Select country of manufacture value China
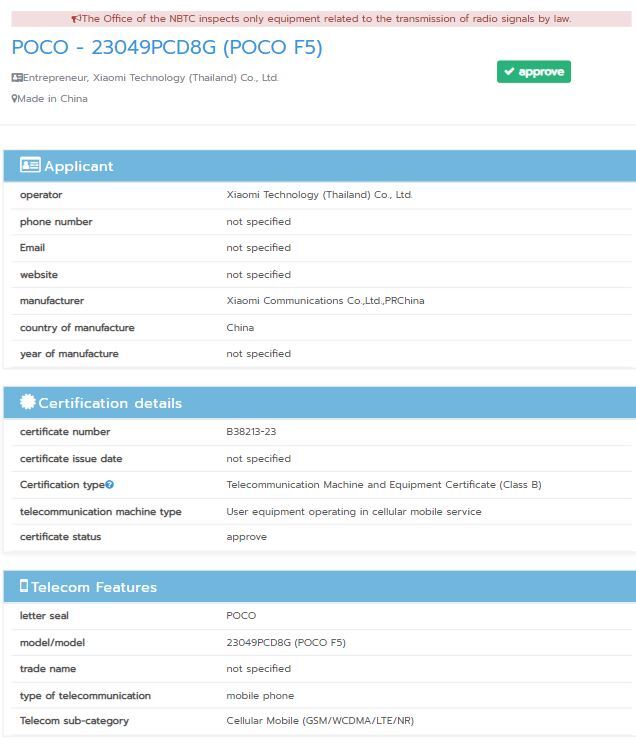Screen dimensions: 636x751 [240, 328]
